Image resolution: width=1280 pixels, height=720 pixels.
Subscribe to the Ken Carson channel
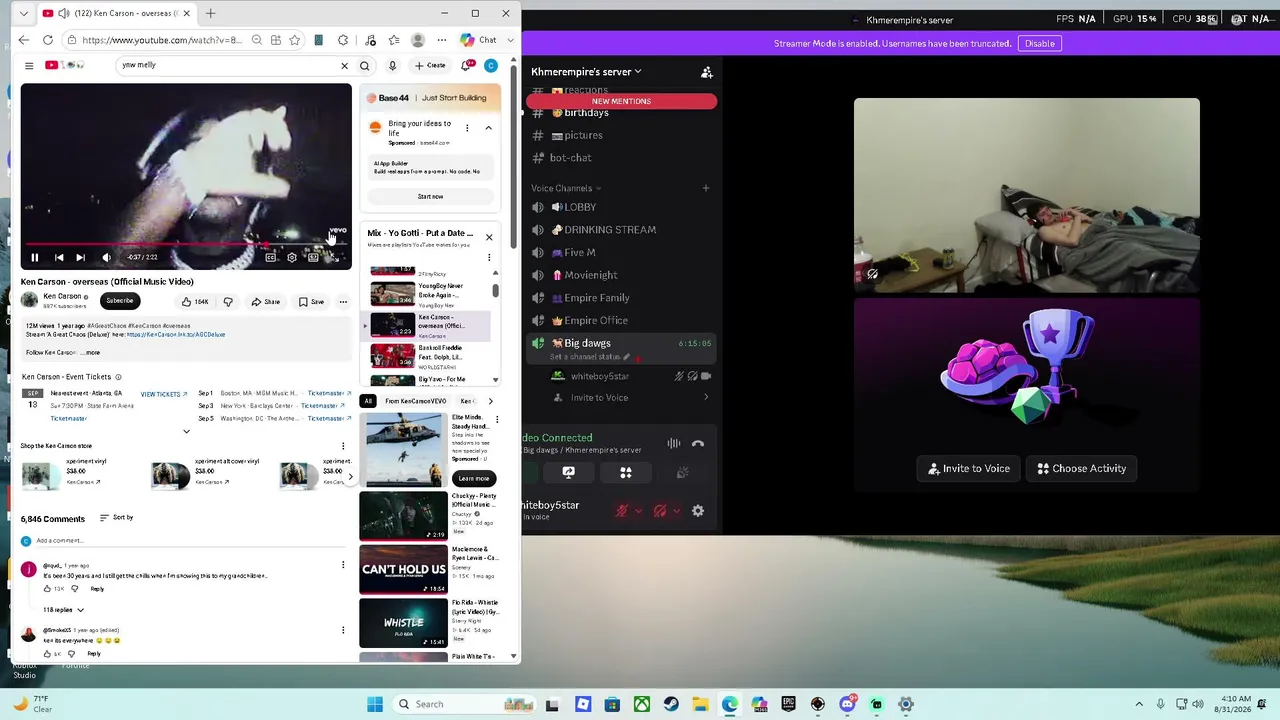coord(120,300)
